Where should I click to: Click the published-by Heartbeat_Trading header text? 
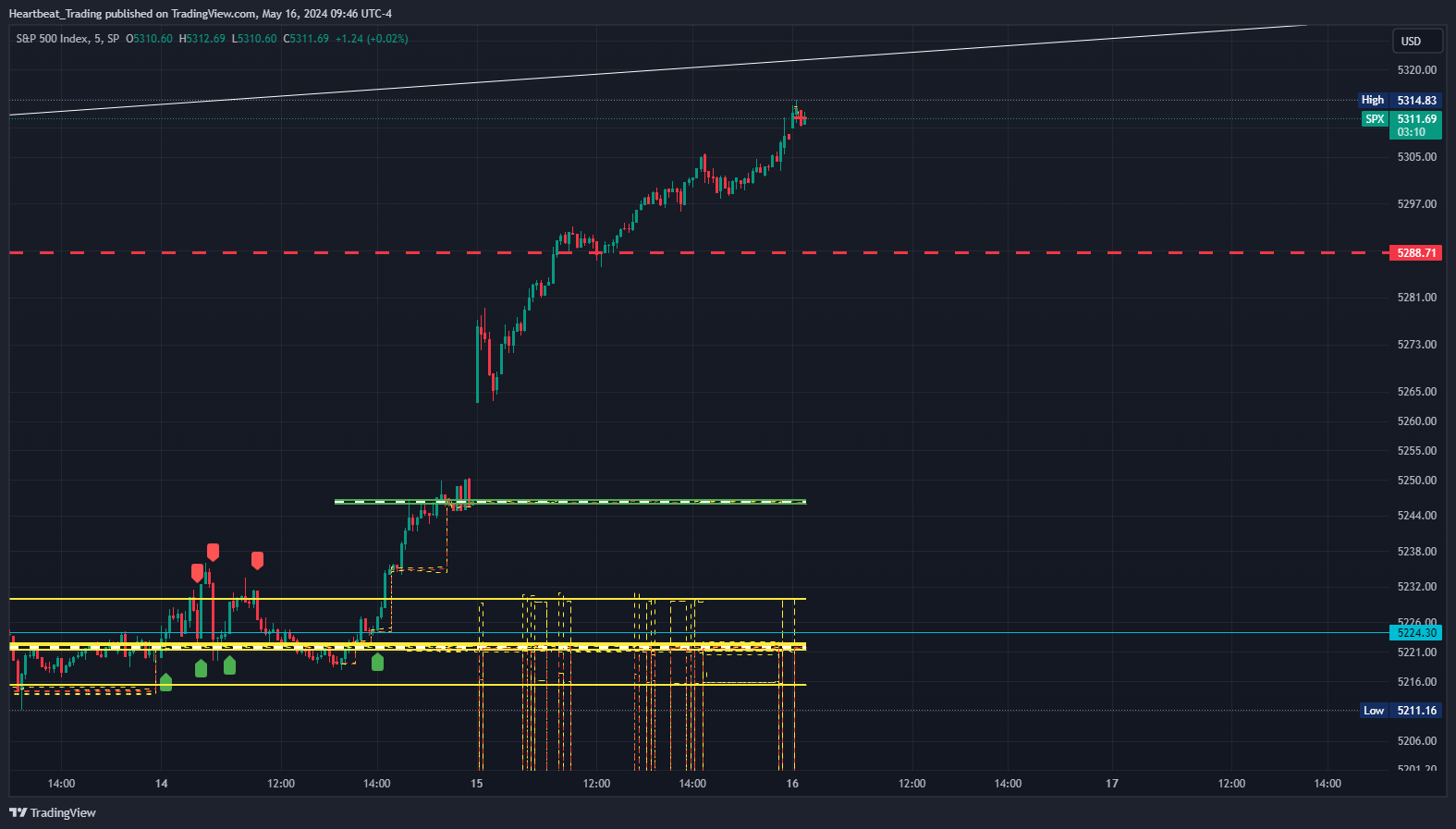click(x=200, y=14)
